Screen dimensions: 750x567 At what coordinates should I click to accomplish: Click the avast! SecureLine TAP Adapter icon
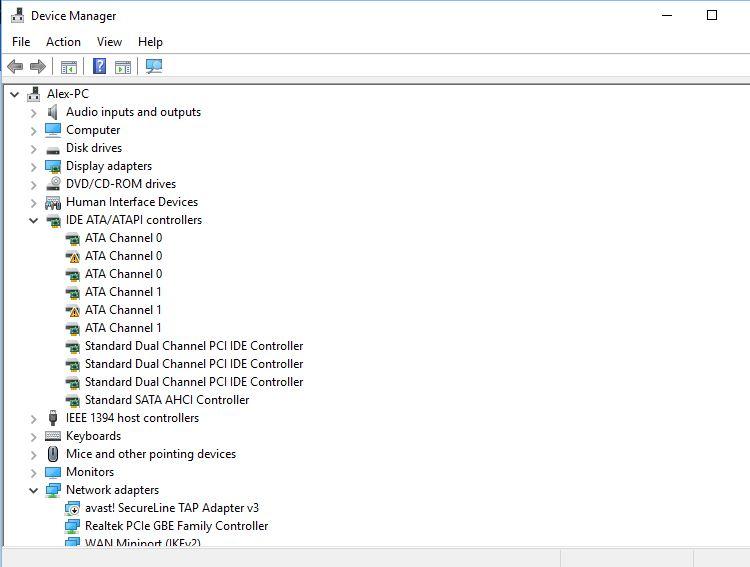72,508
